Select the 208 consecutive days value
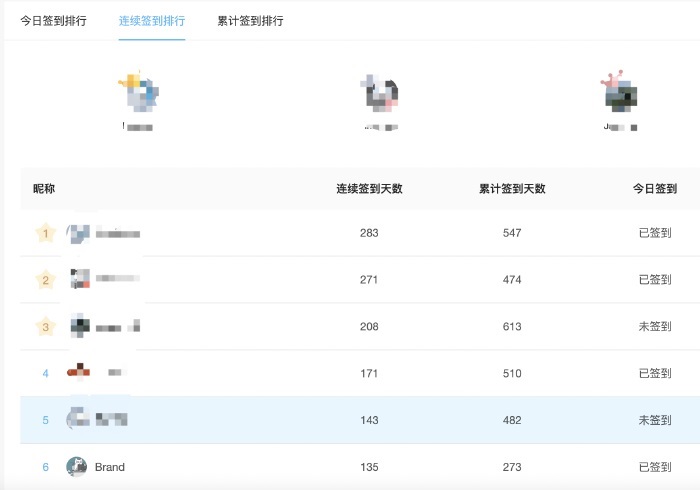The image size is (700, 490). pos(369,327)
